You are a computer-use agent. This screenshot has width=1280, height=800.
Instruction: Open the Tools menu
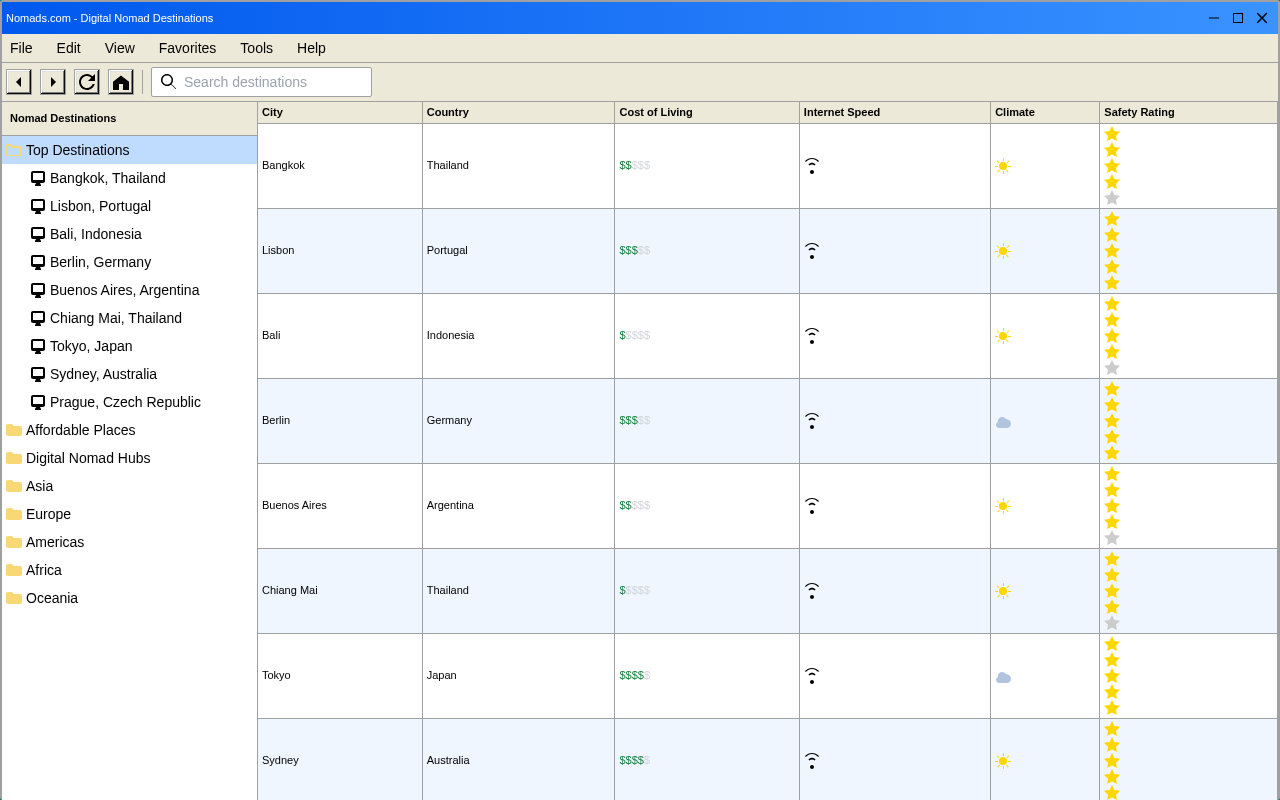[x=256, y=48]
